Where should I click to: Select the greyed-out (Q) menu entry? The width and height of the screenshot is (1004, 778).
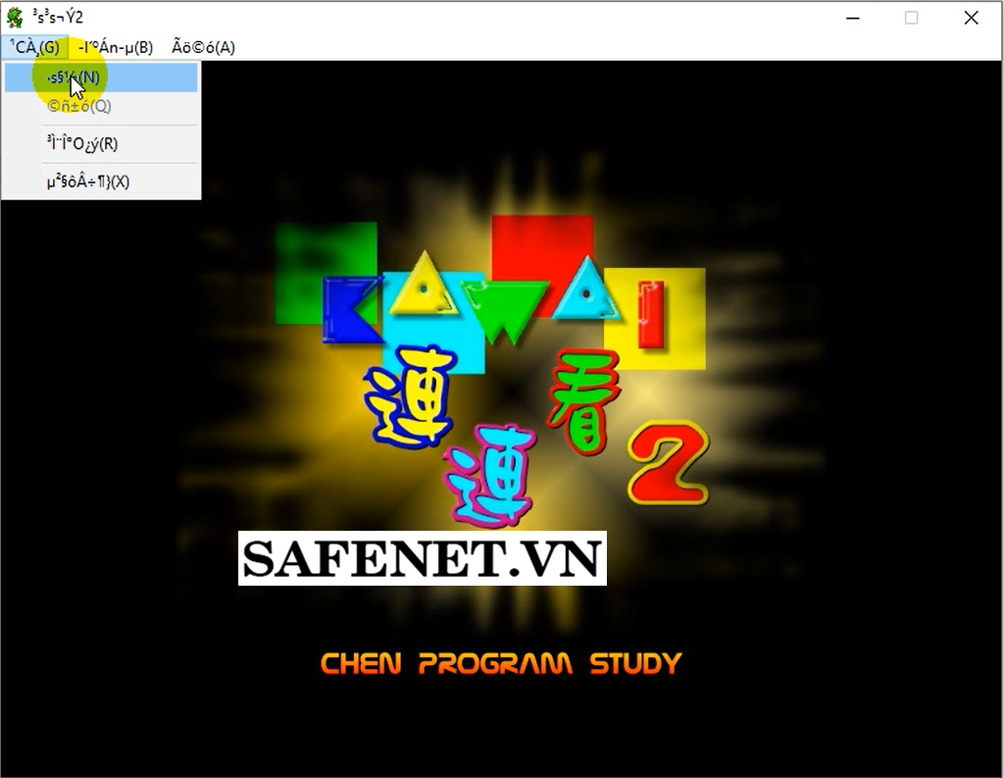click(x=101, y=106)
